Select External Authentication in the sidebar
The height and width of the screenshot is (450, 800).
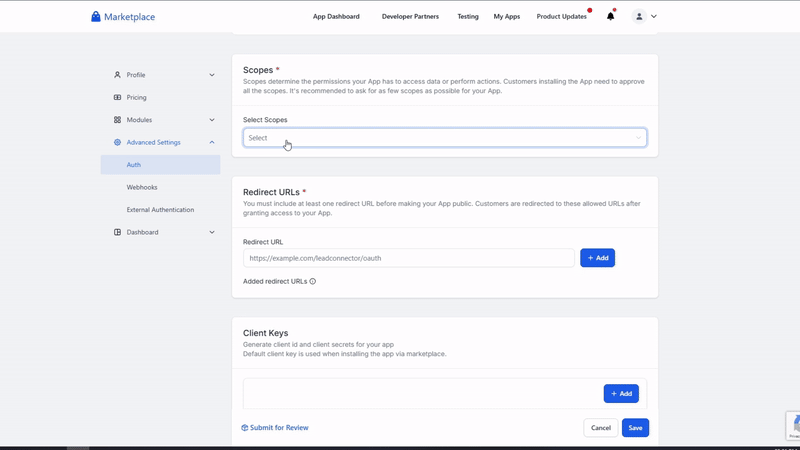point(160,210)
